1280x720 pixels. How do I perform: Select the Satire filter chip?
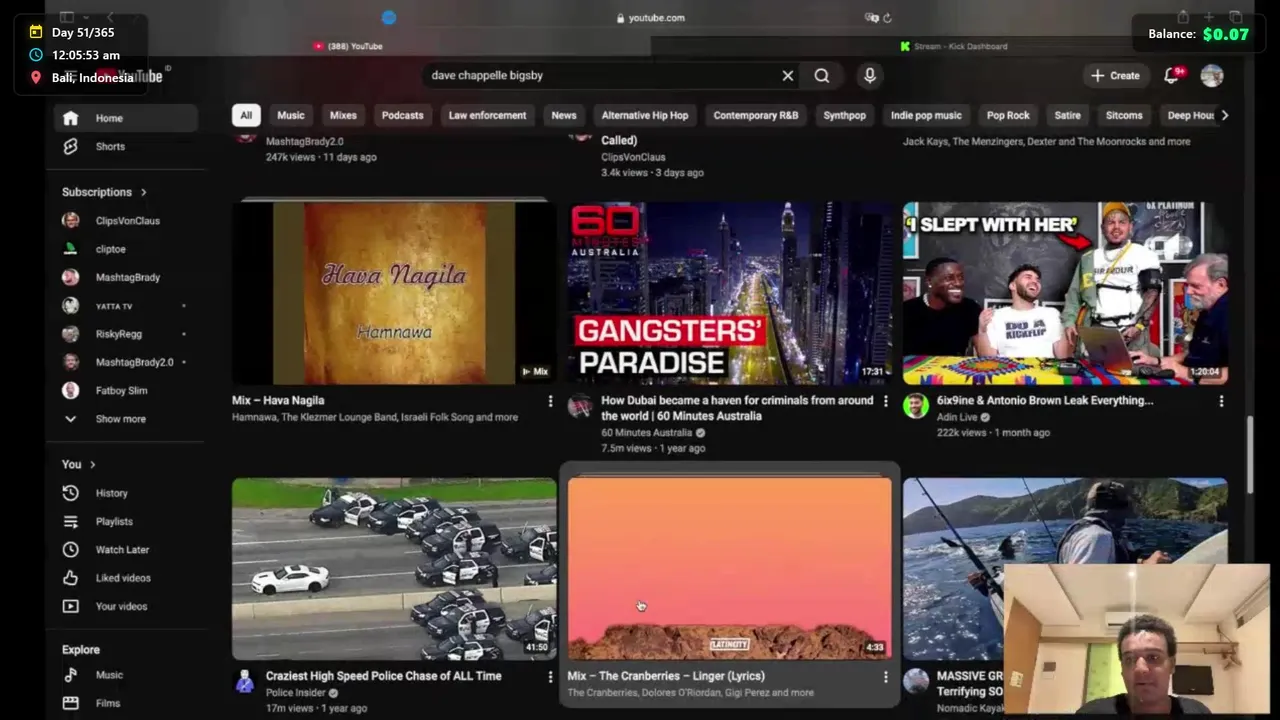coord(1068,115)
